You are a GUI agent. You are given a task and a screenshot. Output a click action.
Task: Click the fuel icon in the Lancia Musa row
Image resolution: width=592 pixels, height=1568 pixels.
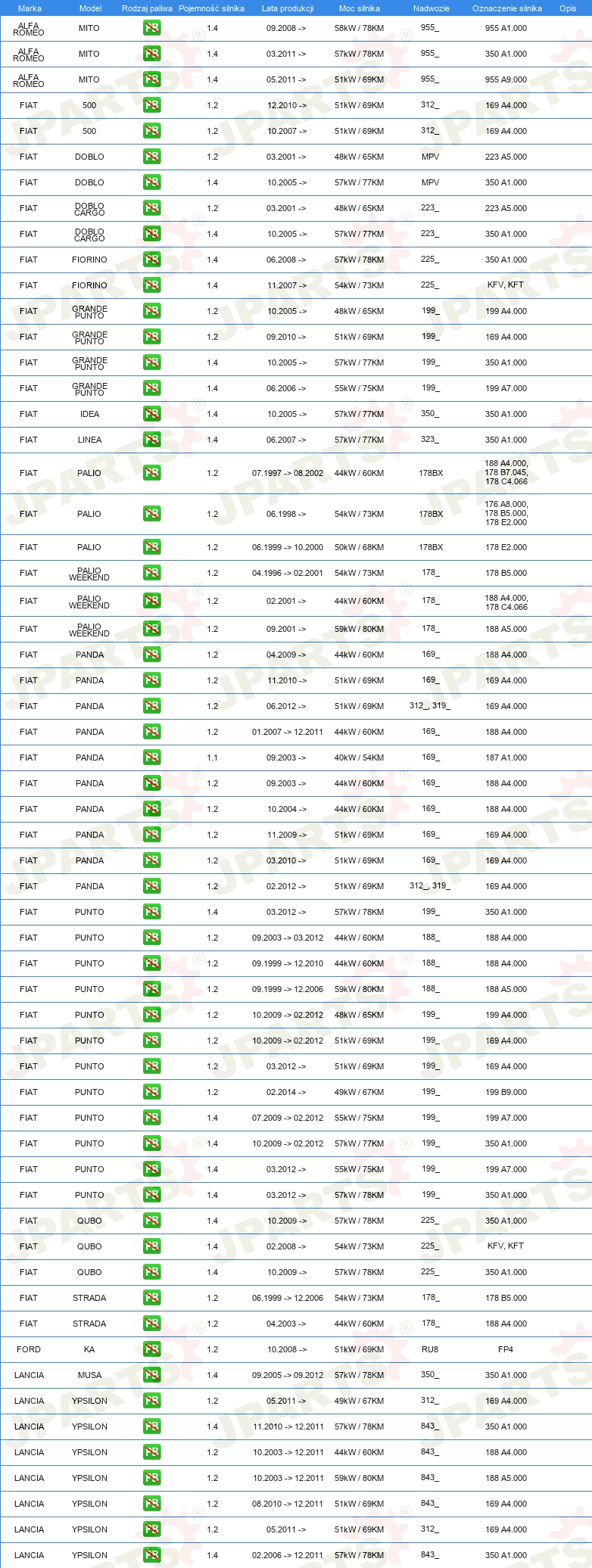(151, 1375)
